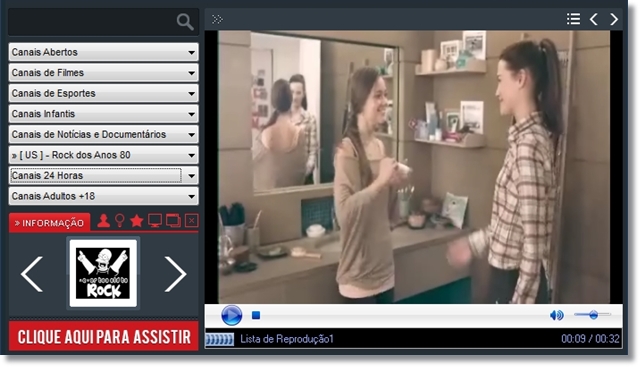Select the INFORMAÇÃO tab
640x367 pixels.
[x=49, y=223]
